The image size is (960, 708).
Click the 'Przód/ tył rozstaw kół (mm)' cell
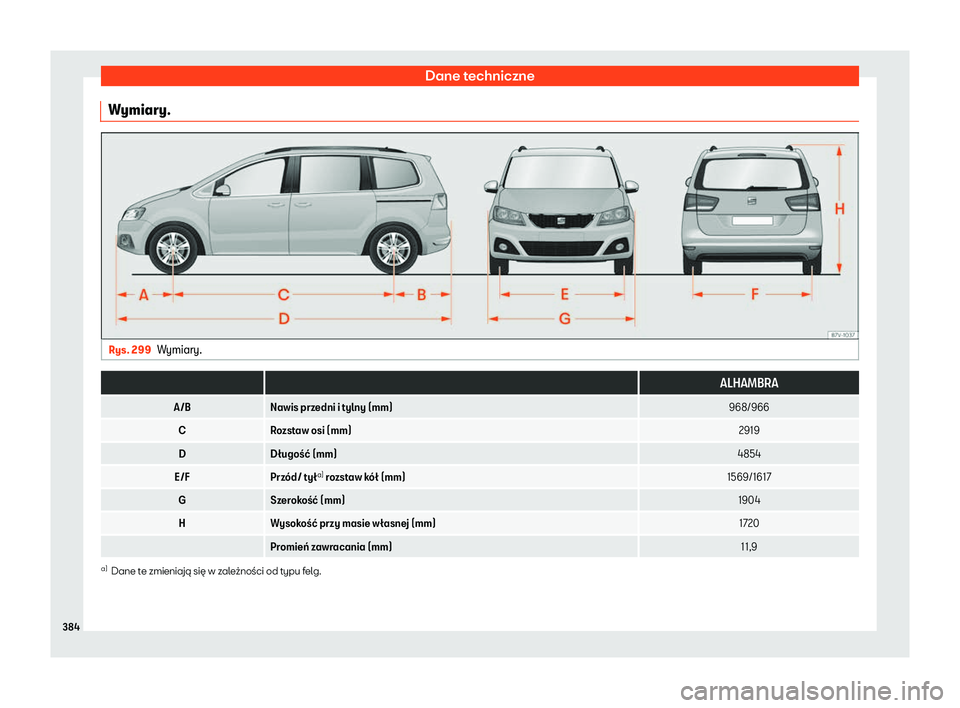click(451, 477)
